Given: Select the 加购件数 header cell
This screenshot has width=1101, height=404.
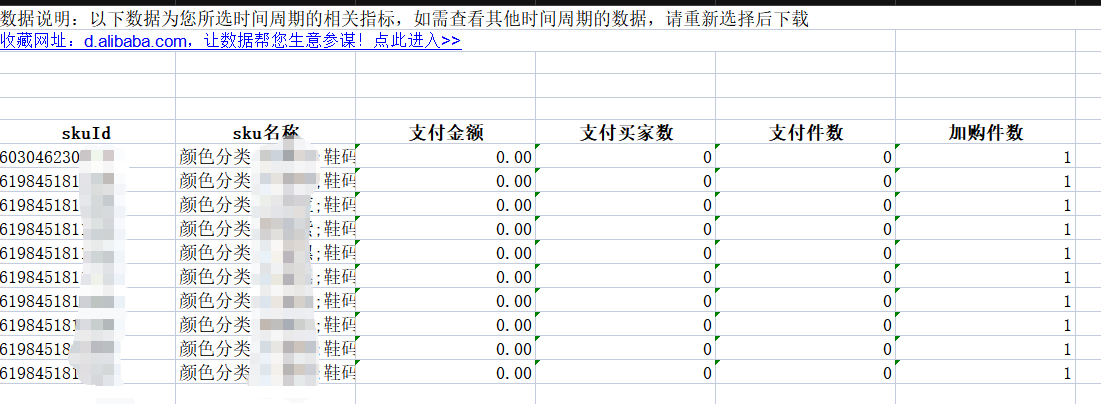Looking at the screenshot, I should pyautogui.click(x=985, y=133).
